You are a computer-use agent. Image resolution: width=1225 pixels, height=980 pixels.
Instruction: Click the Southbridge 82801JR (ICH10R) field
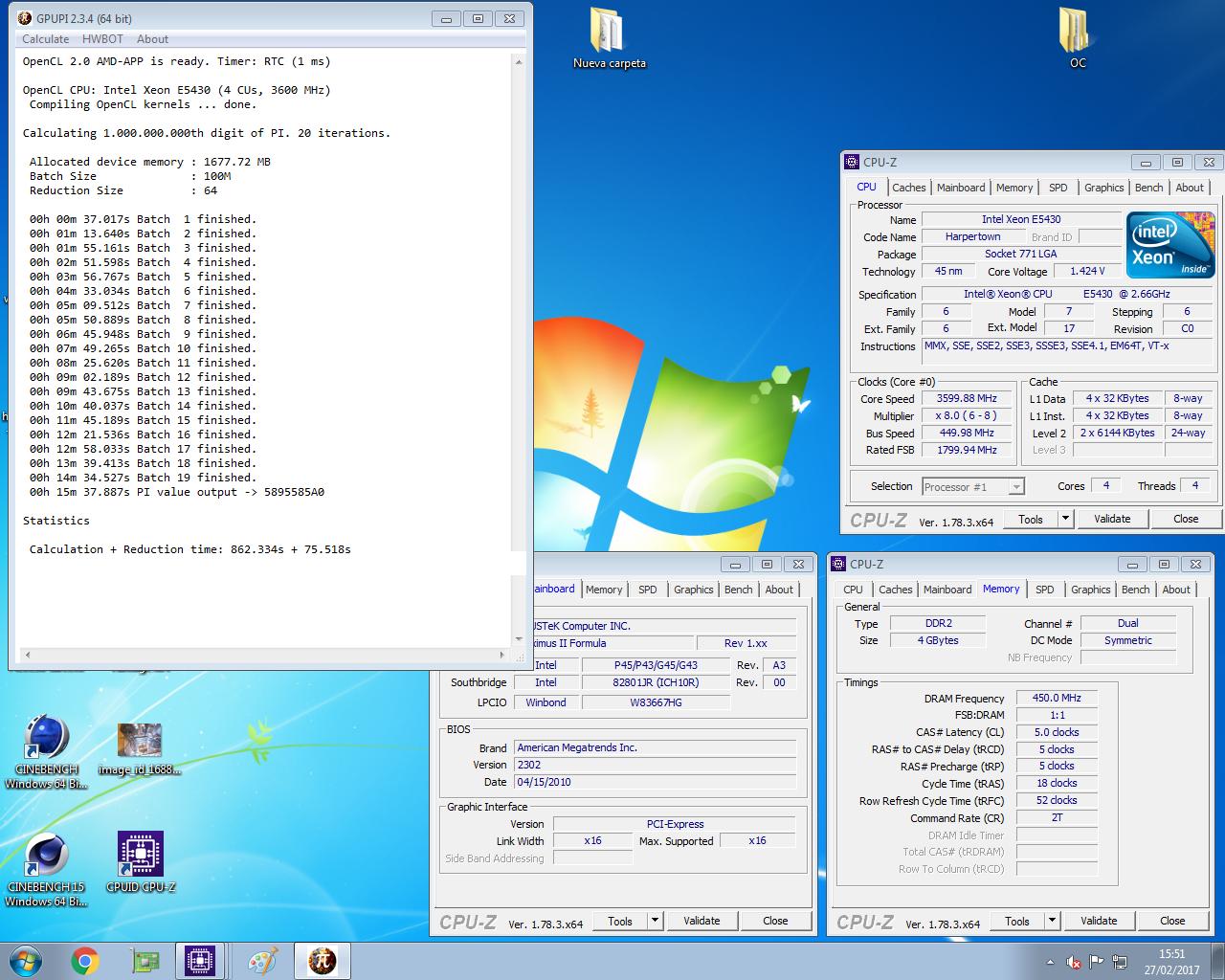[656, 682]
